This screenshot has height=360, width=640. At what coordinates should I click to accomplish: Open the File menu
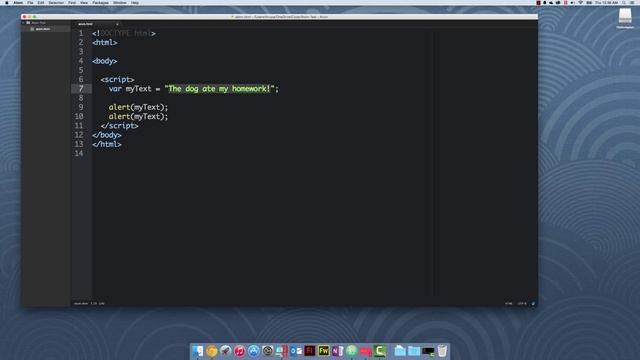(30, 2)
